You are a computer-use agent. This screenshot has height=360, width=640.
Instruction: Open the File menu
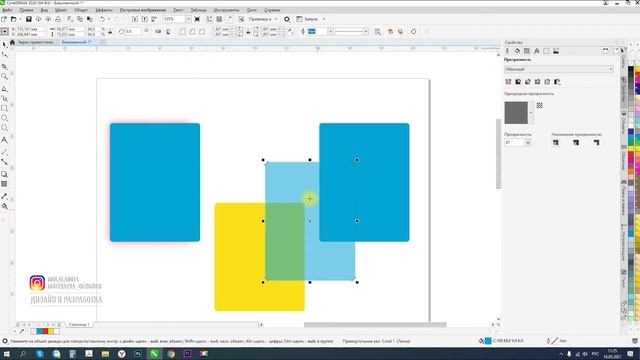7,10
